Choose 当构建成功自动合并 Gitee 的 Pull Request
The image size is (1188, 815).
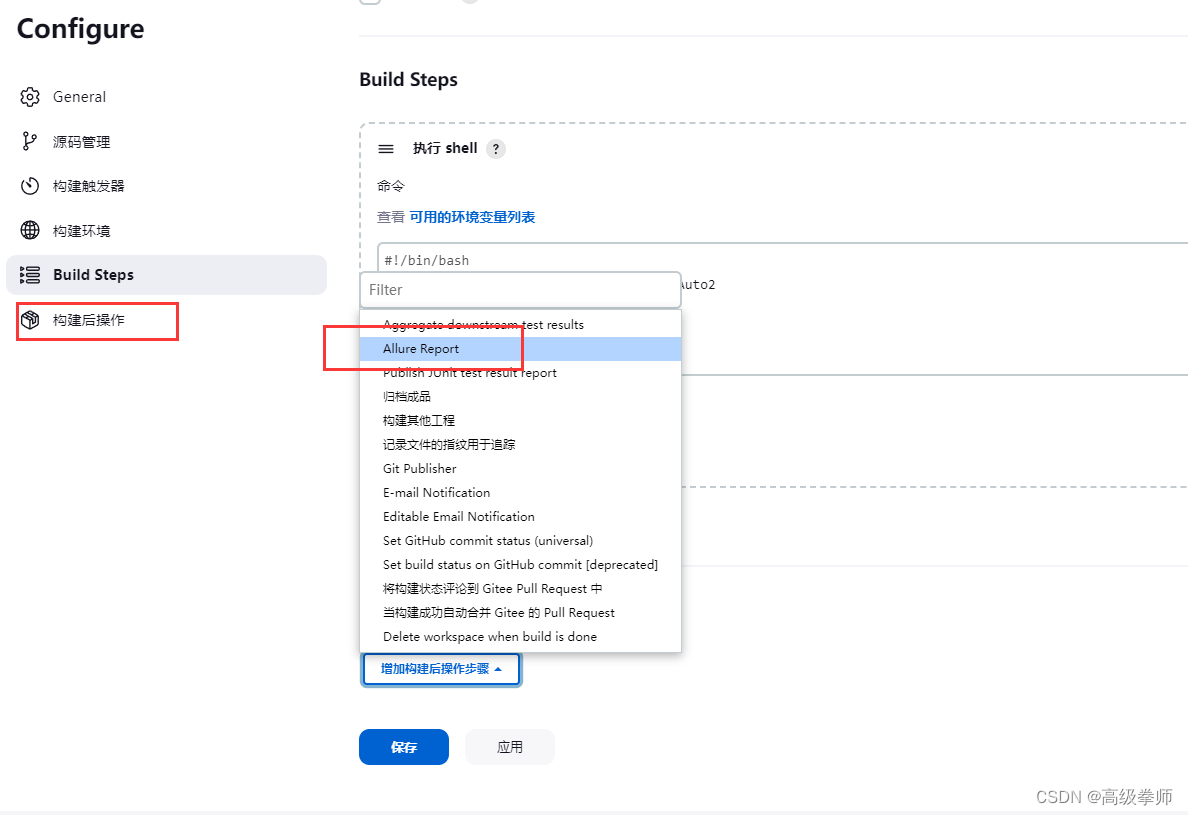tap(521, 613)
